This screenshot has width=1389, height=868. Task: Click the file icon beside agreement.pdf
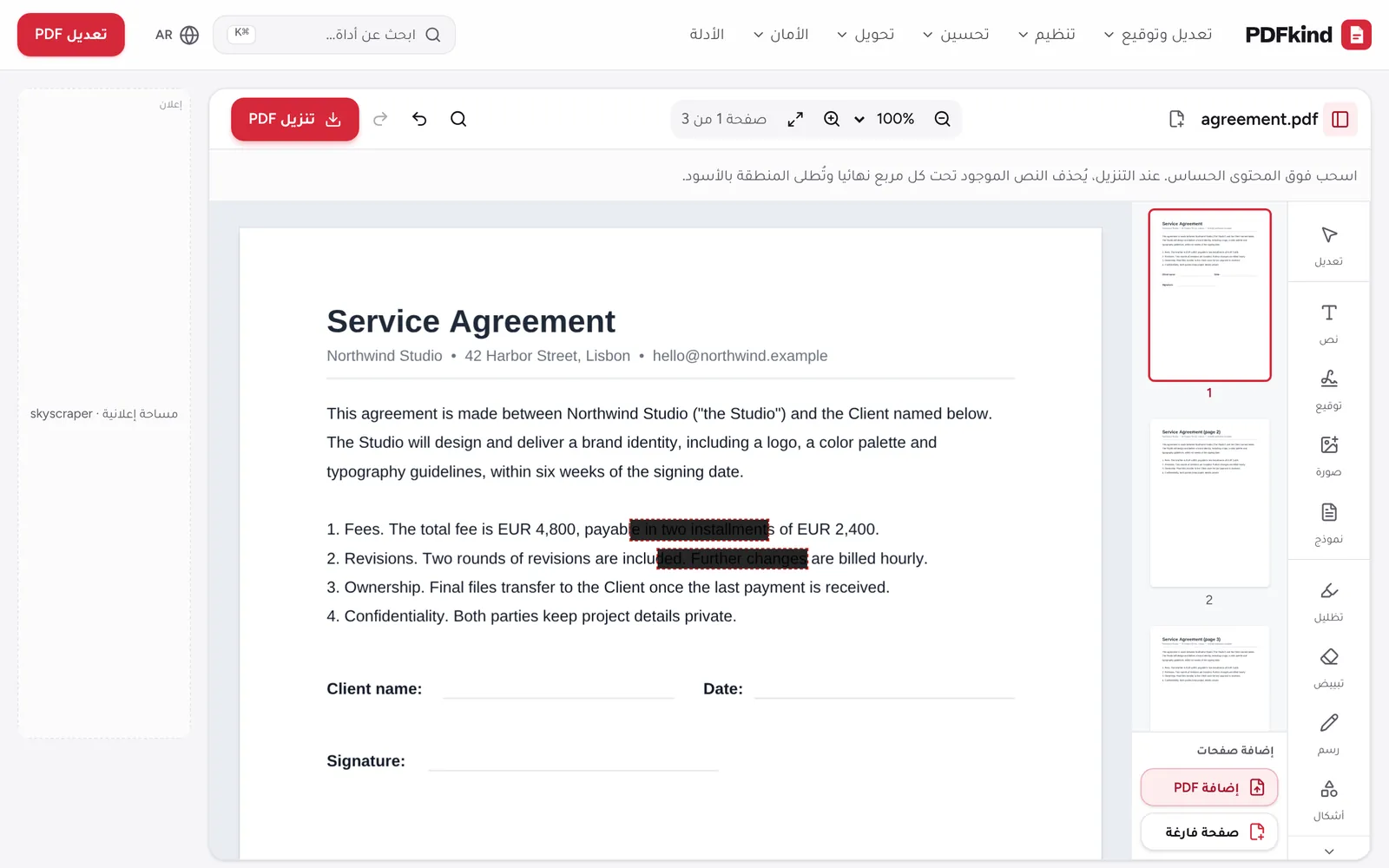pyautogui.click(x=1176, y=119)
